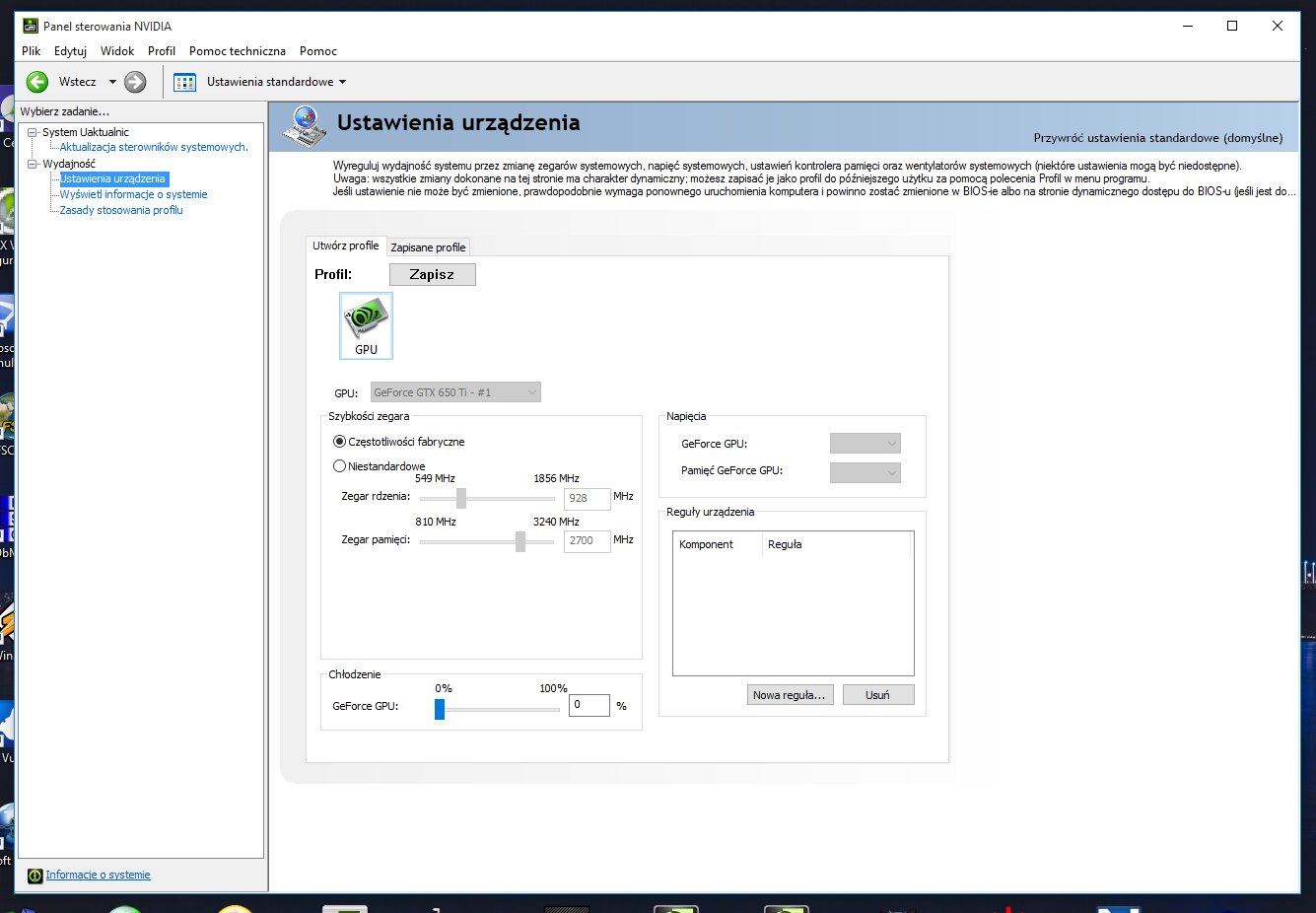Click the 810 MHz minimum memory label
The width and height of the screenshot is (1316, 913).
pos(436,523)
